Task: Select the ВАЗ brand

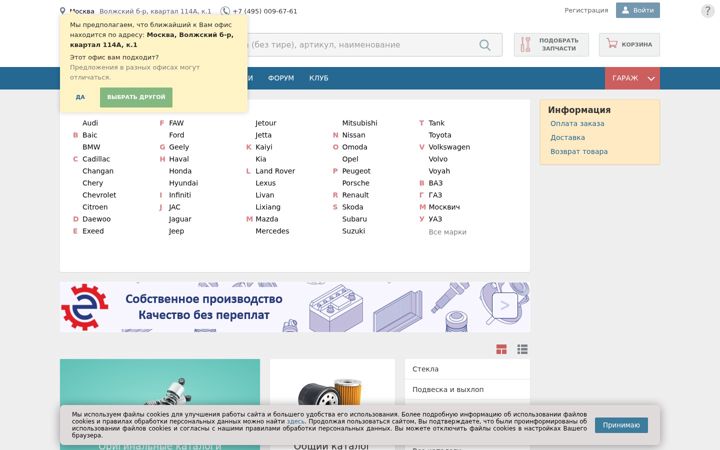Action: tap(435, 183)
